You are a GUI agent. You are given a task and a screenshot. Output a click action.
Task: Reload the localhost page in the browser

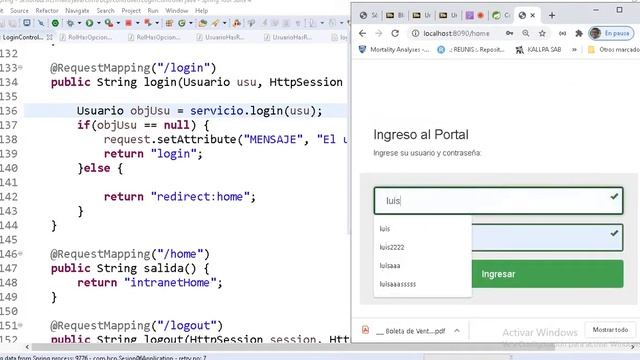click(395, 33)
